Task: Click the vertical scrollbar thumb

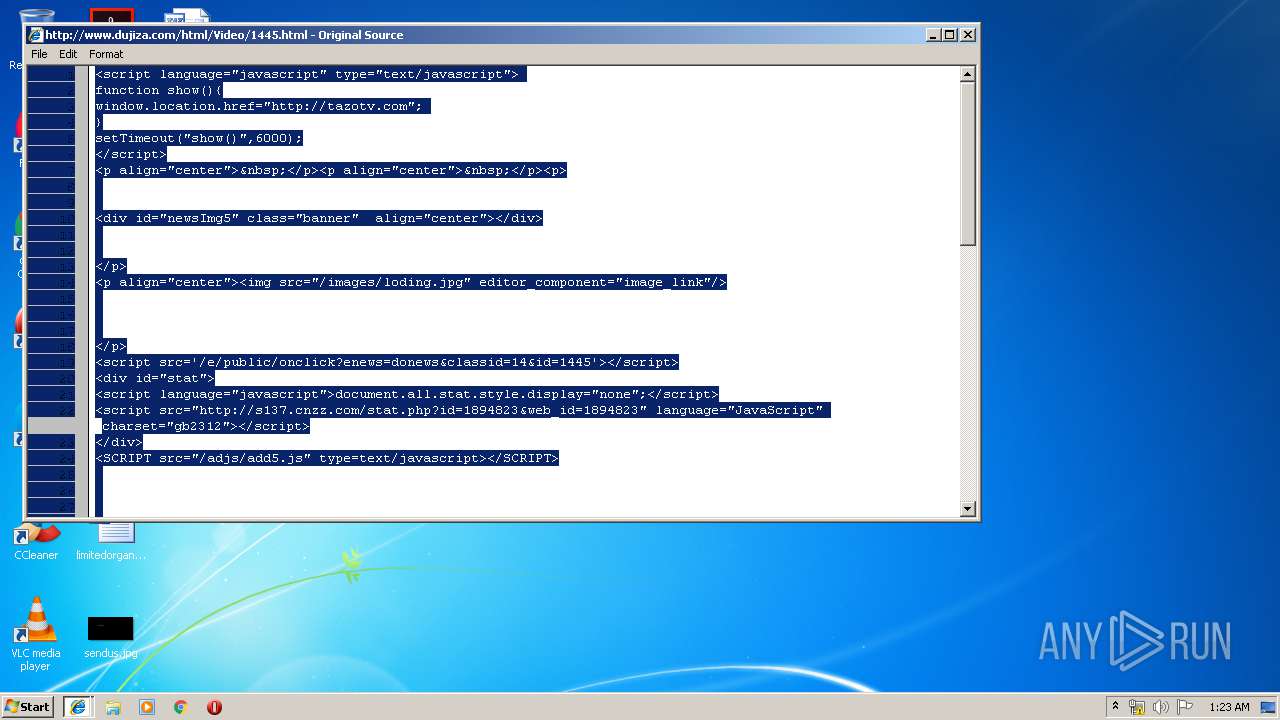Action: [967, 164]
